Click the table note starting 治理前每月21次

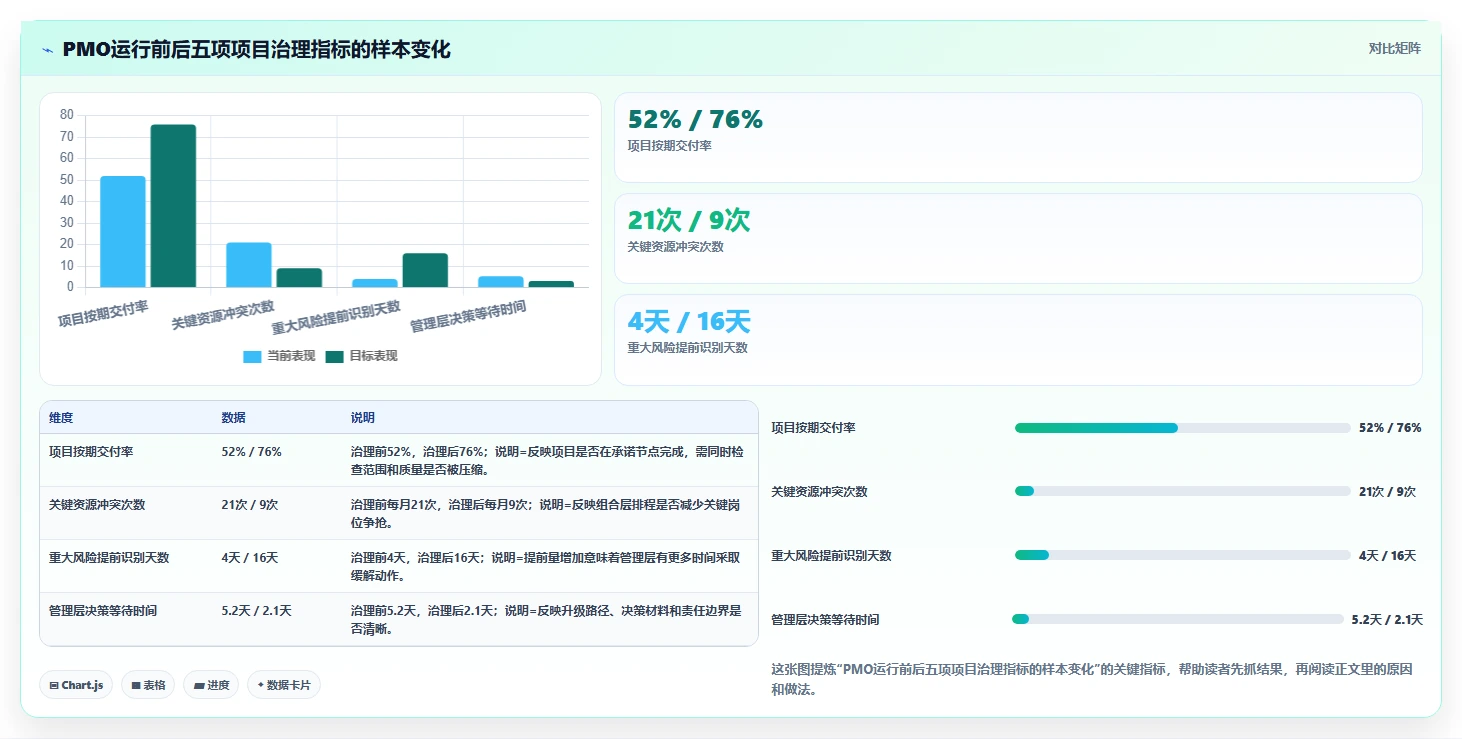point(547,513)
